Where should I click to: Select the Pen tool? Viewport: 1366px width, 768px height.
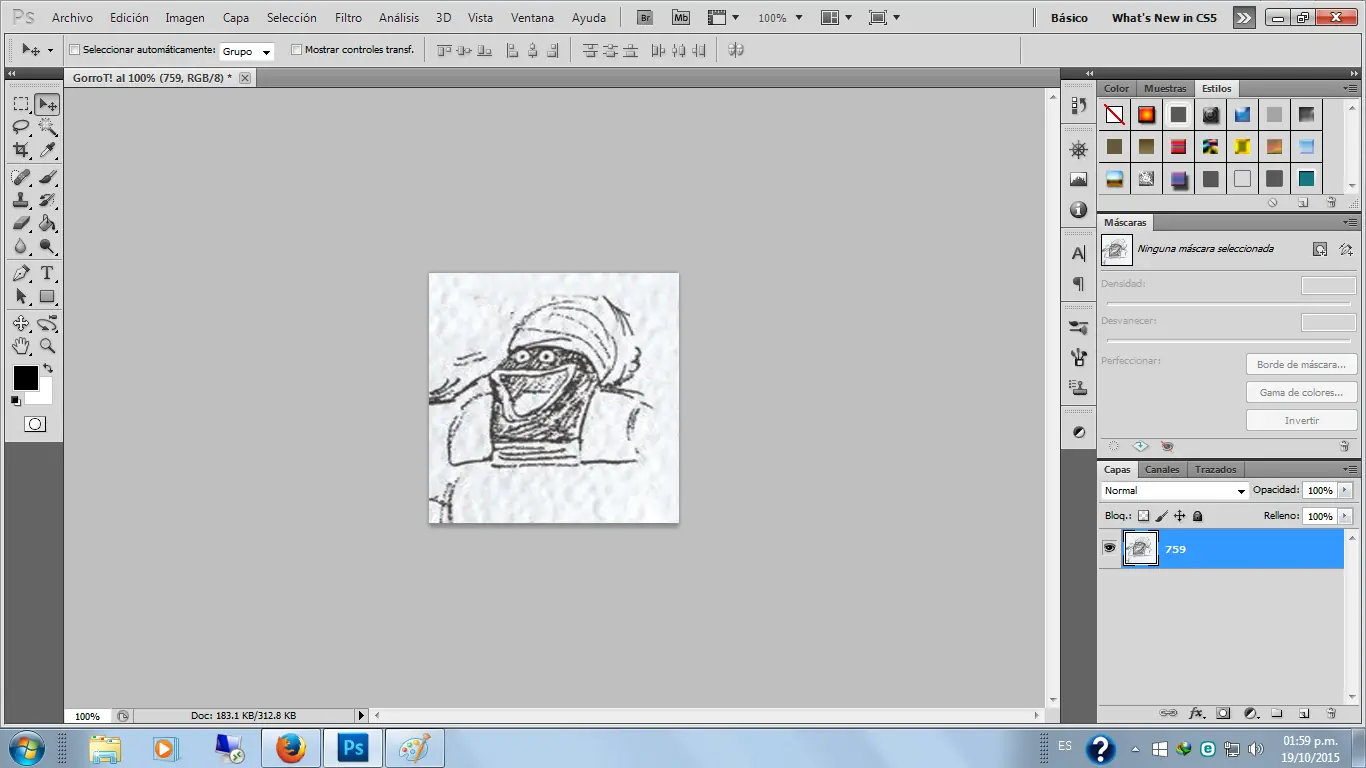coord(21,273)
